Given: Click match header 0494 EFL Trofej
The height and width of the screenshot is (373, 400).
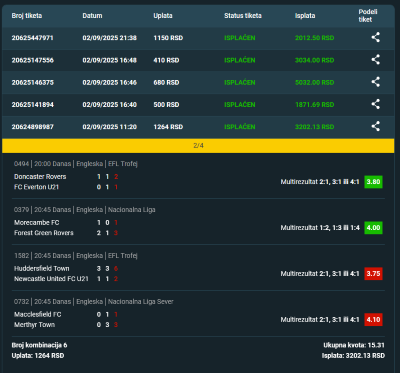Looking at the screenshot, I should pos(76,164).
